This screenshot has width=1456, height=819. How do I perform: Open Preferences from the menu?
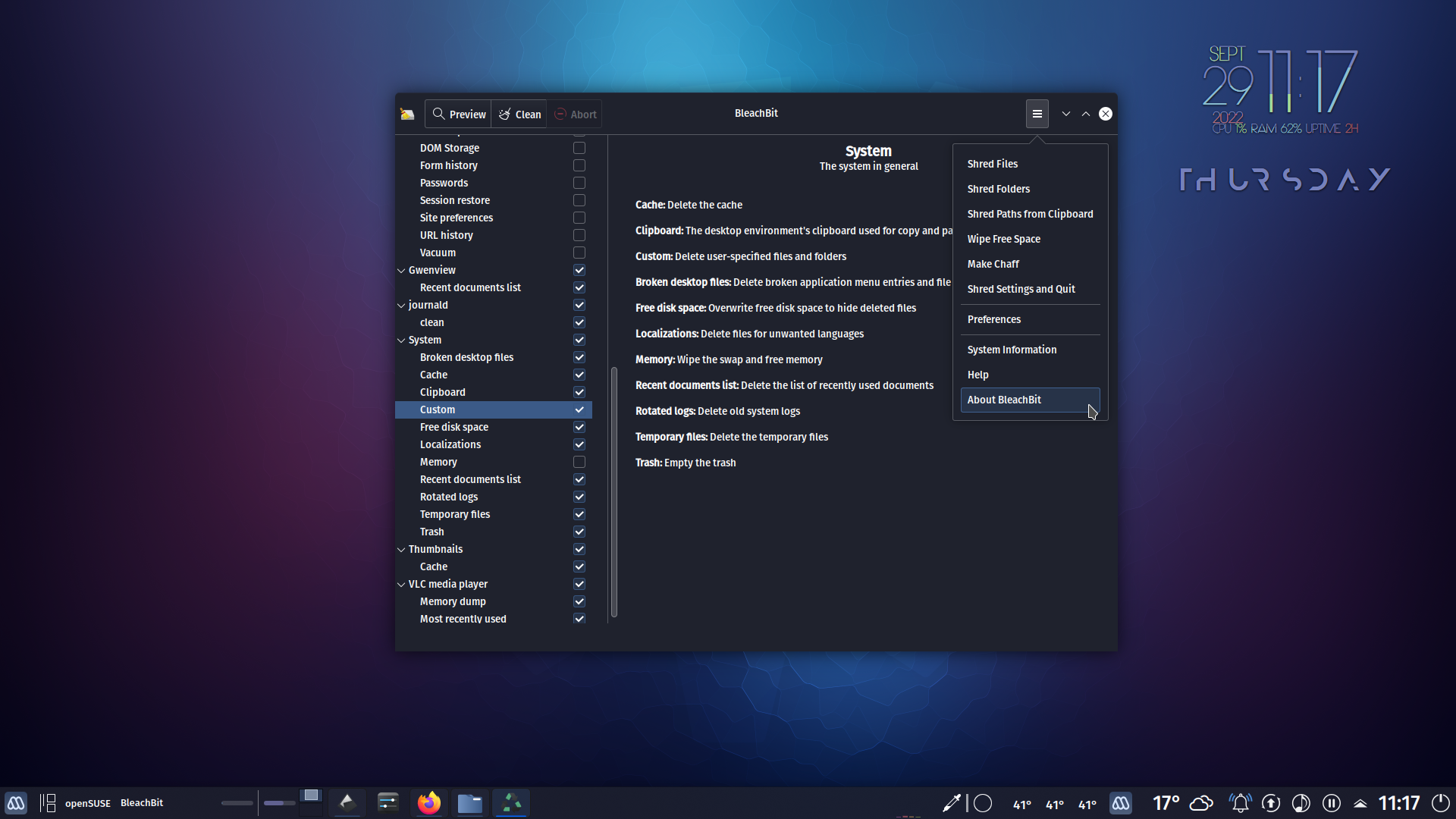[x=1030, y=319]
